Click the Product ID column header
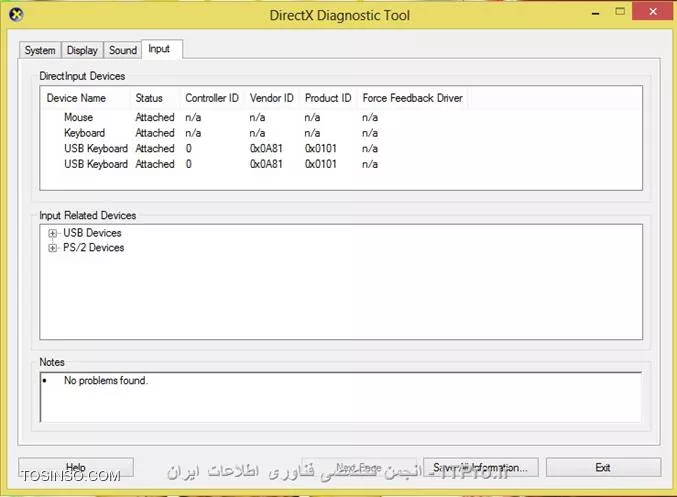Screen dimensions: 677x497 [328, 98]
